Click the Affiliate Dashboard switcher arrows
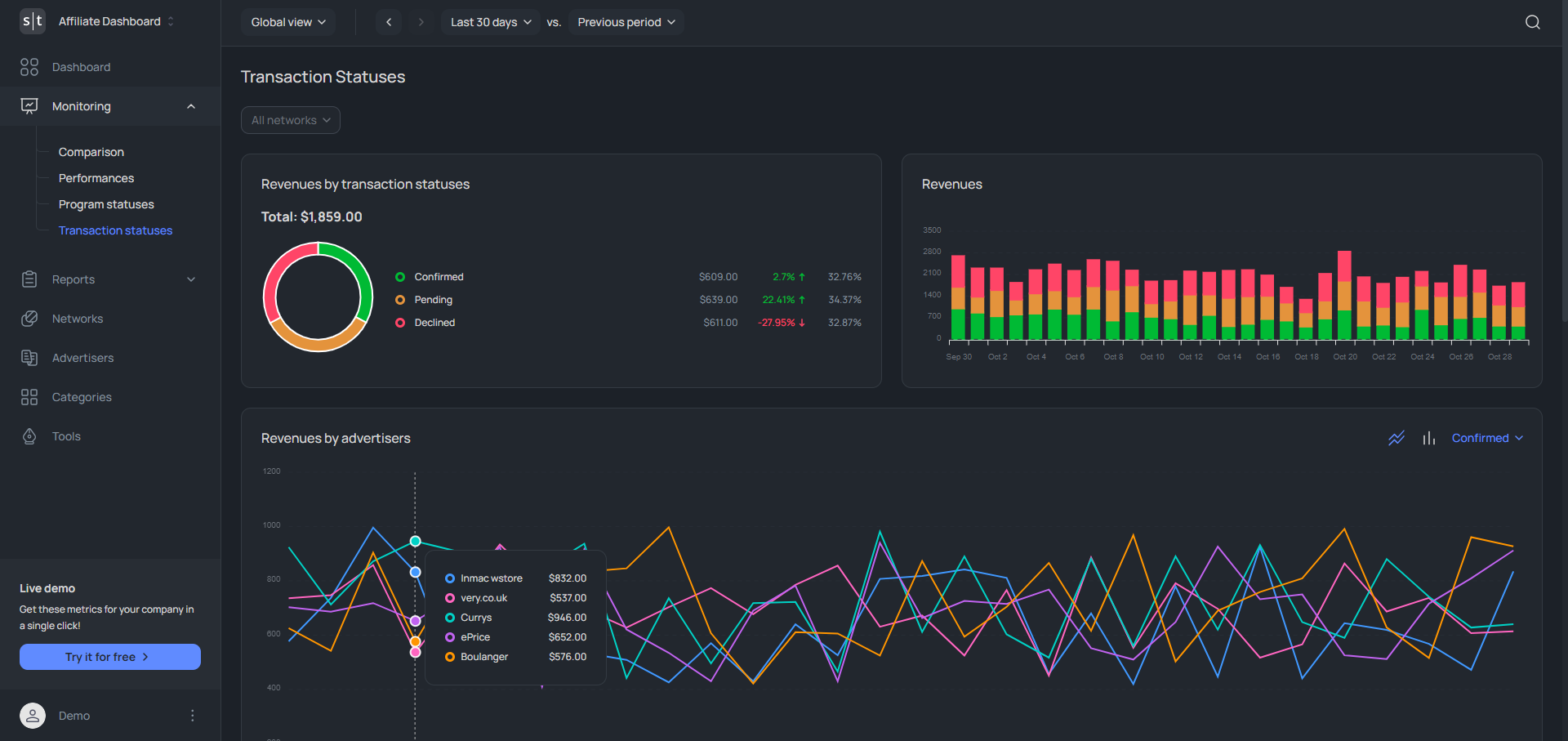Viewport: 1568px width, 741px height. [x=171, y=21]
